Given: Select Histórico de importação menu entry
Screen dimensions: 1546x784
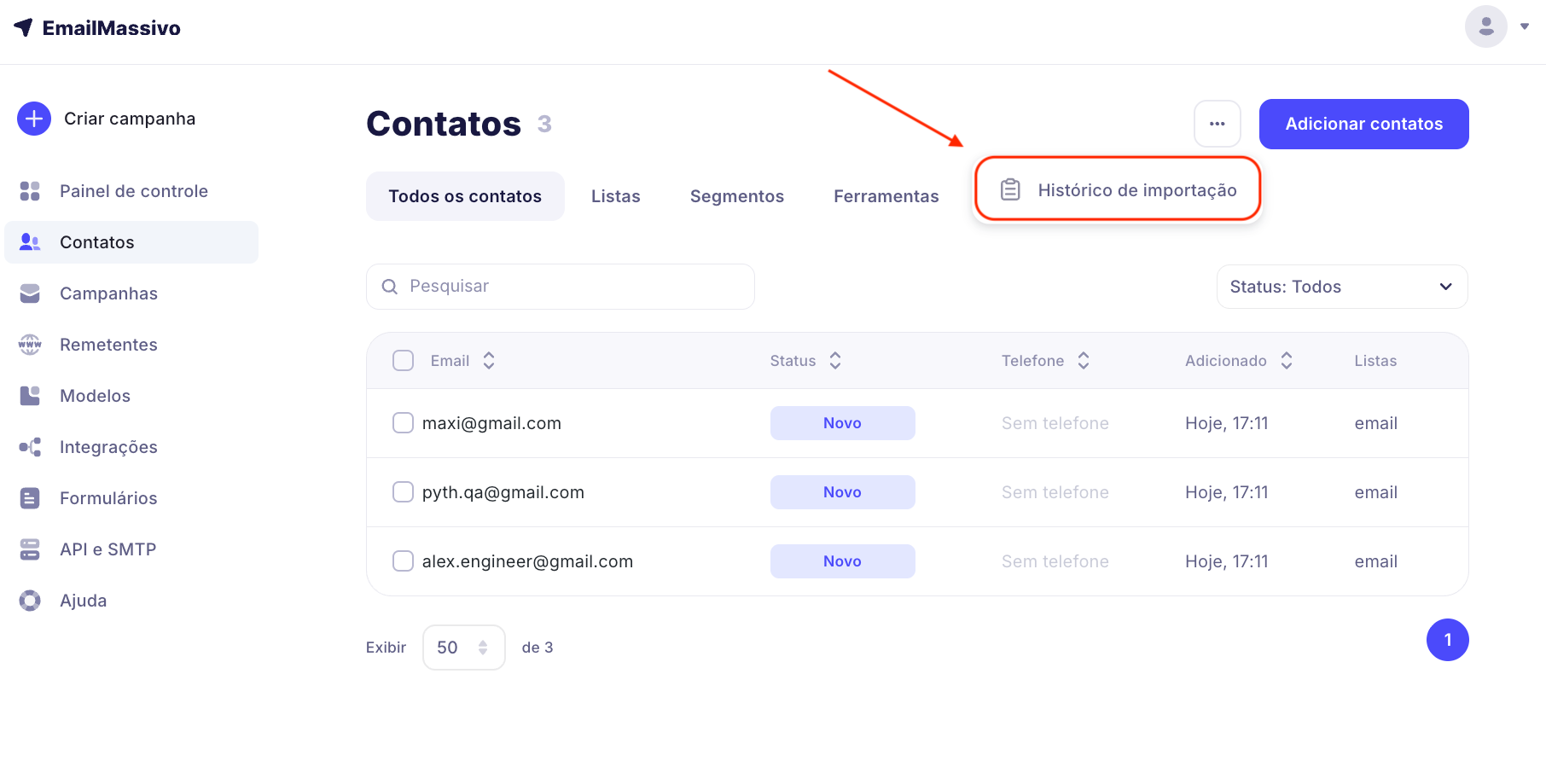Looking at the screenshot, I should [1118, 189].
